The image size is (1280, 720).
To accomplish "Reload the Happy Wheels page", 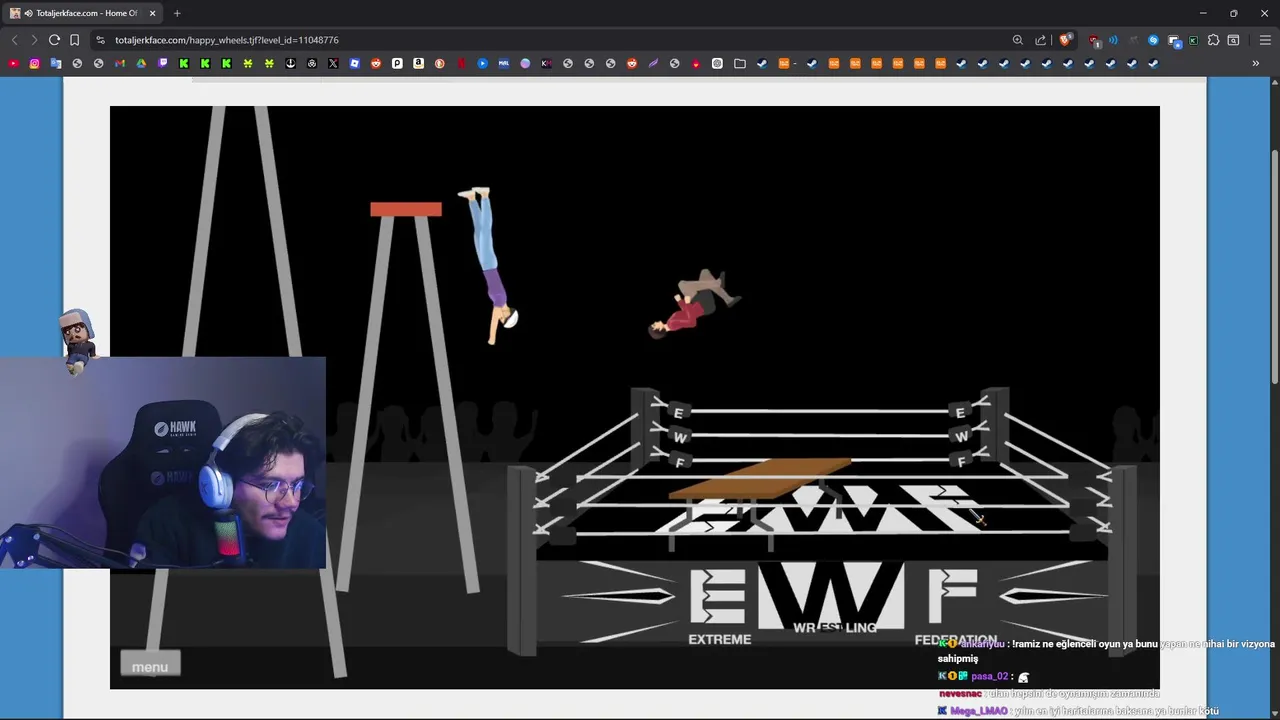I will click(x=54, y=40).
